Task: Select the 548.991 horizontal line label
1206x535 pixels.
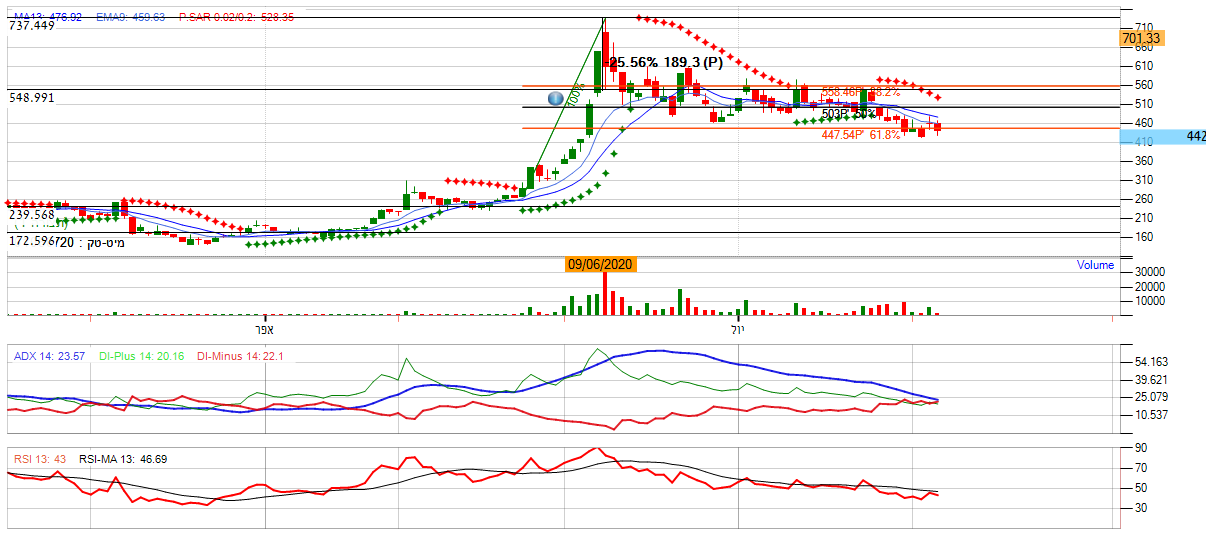Action: point(32,98)
